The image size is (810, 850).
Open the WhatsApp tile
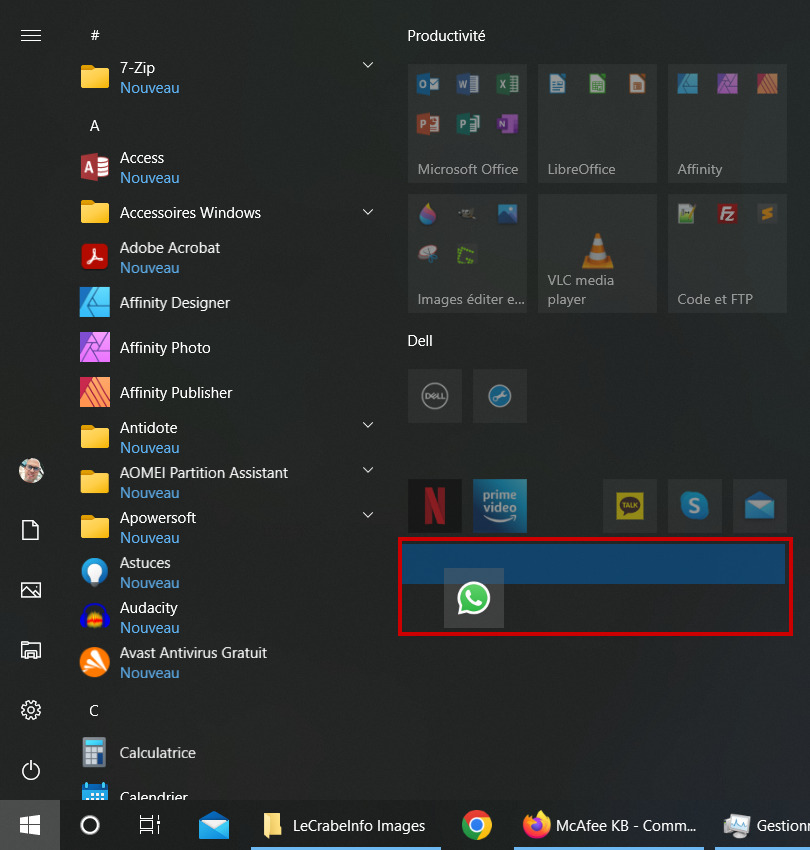point(474,598)
